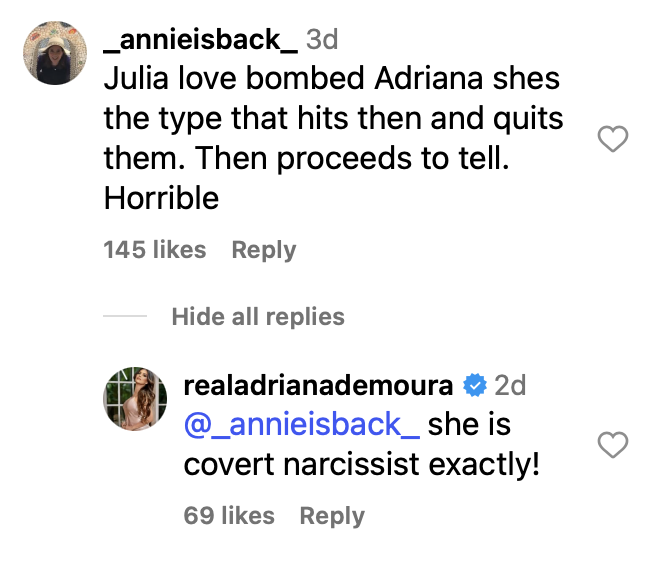Collapse replies with Hide all replies

coord(258,317)
